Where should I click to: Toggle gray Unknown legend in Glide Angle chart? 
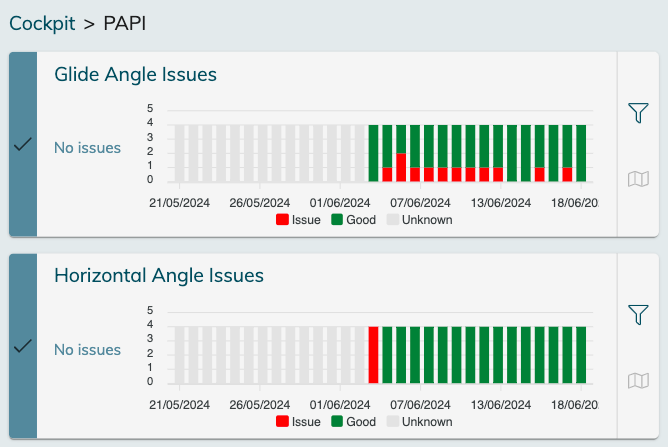[419, 220]
